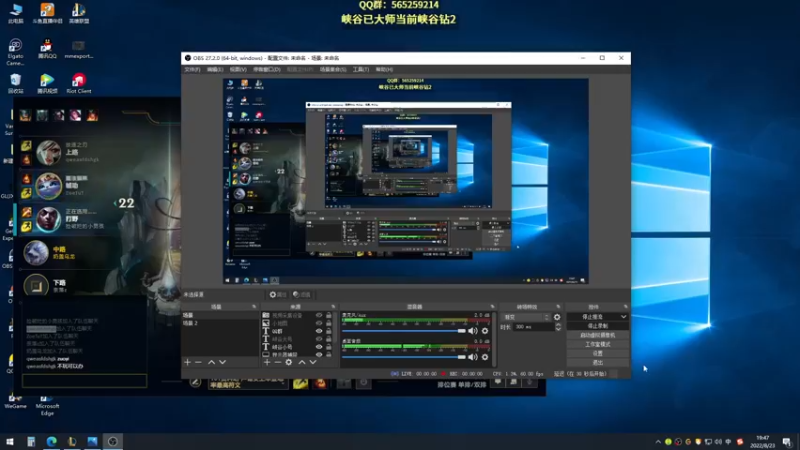Open the Riot Client desktop icon

point(79,84)
